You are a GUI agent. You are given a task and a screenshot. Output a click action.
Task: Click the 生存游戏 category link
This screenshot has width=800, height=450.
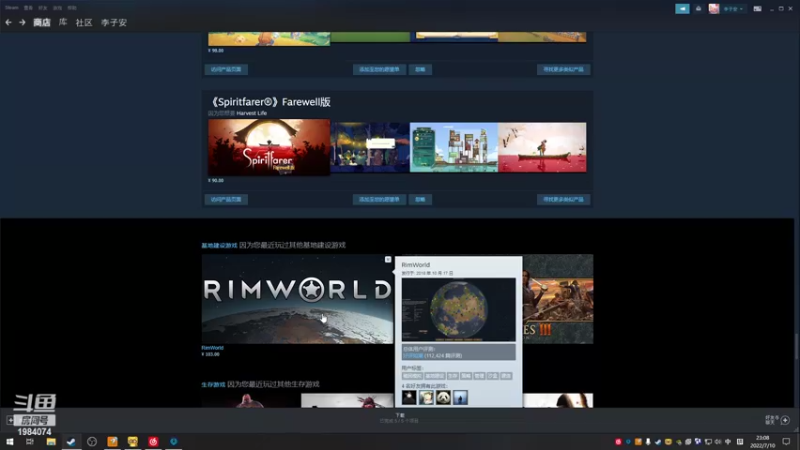(x=213, y=385)
